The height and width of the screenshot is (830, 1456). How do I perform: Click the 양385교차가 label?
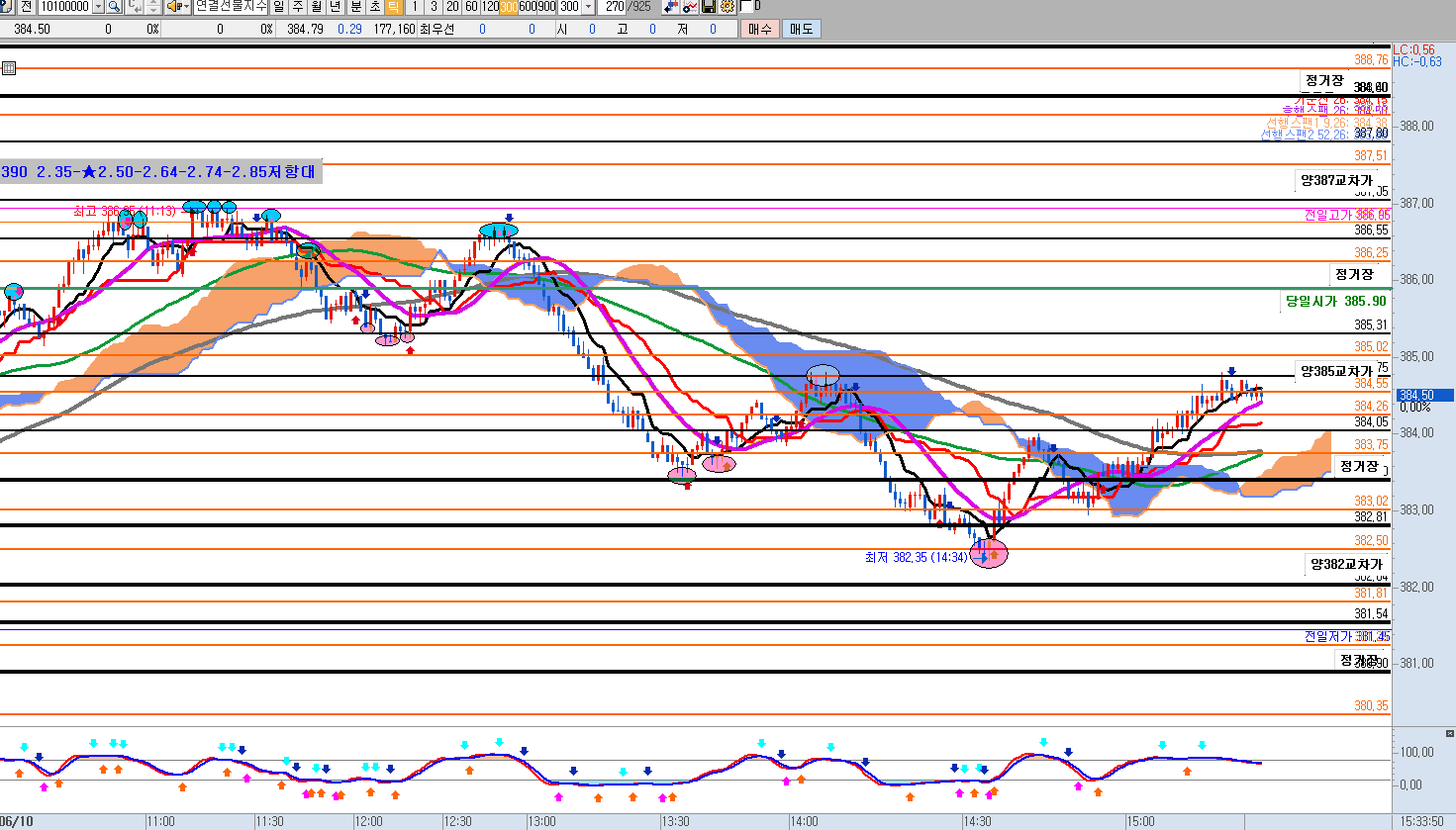(1335, 371)
